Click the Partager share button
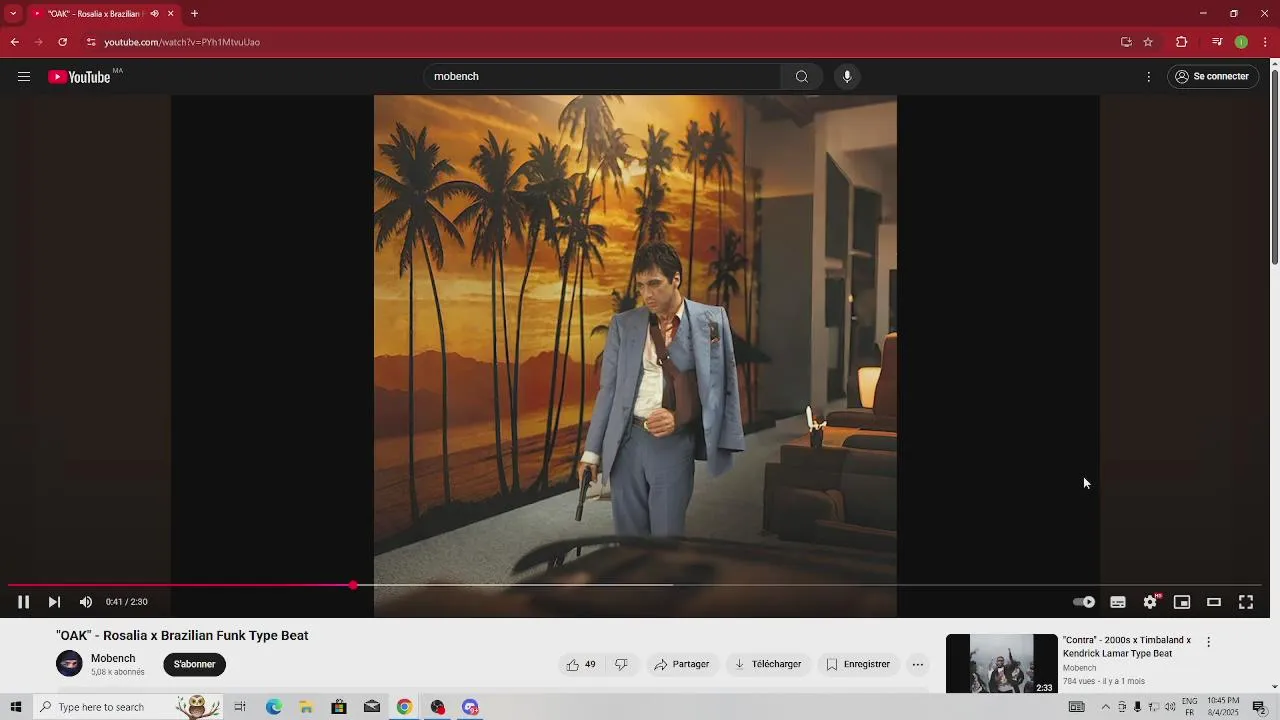This screenshot has height=720, width=1280. (682, 664)
